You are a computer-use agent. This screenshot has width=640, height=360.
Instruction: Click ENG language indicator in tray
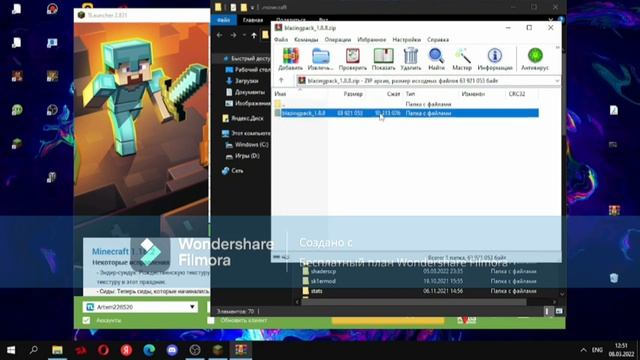[x=597, y=350]
